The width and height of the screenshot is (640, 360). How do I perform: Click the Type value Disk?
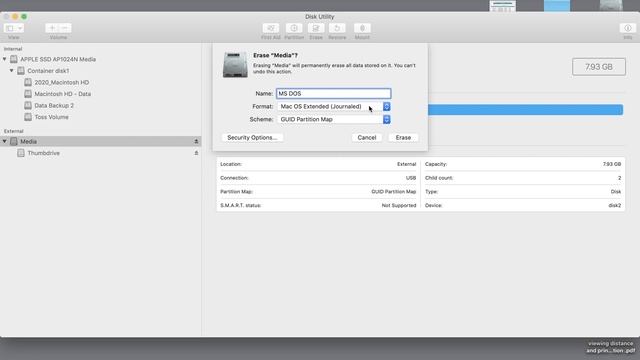click(616, 191)
